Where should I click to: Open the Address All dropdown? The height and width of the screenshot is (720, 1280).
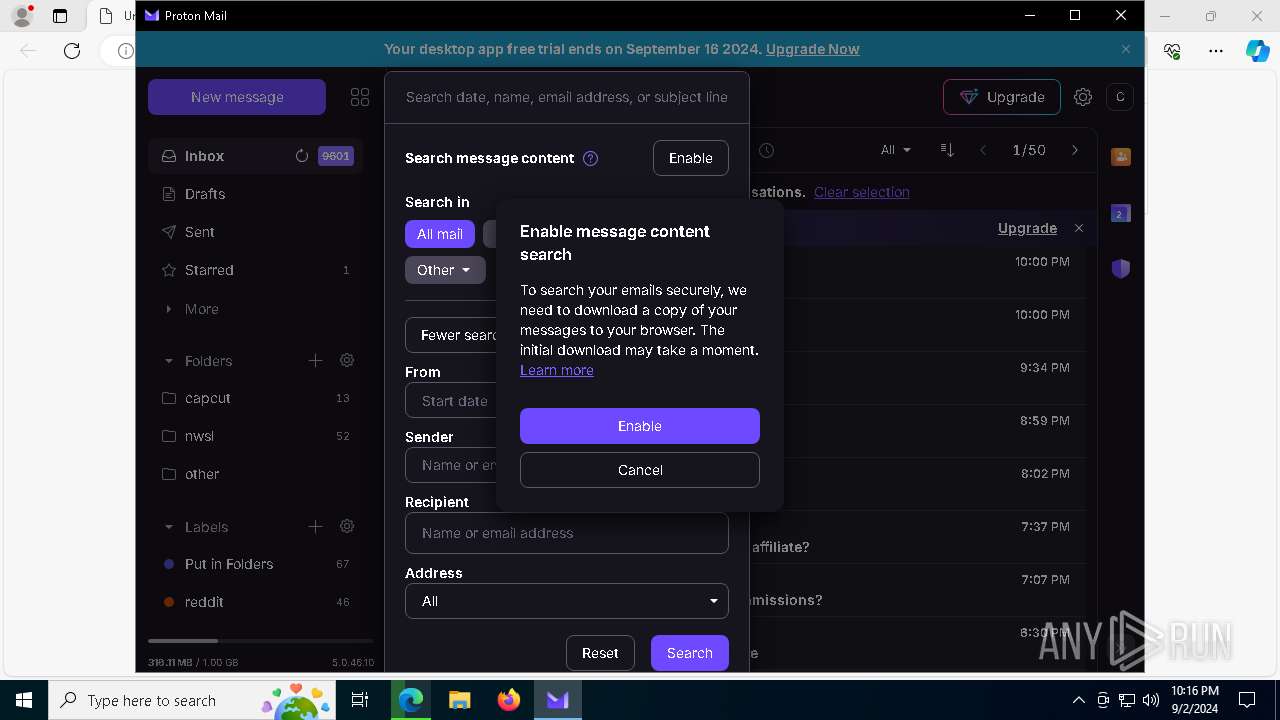click(x=567, y=601)
